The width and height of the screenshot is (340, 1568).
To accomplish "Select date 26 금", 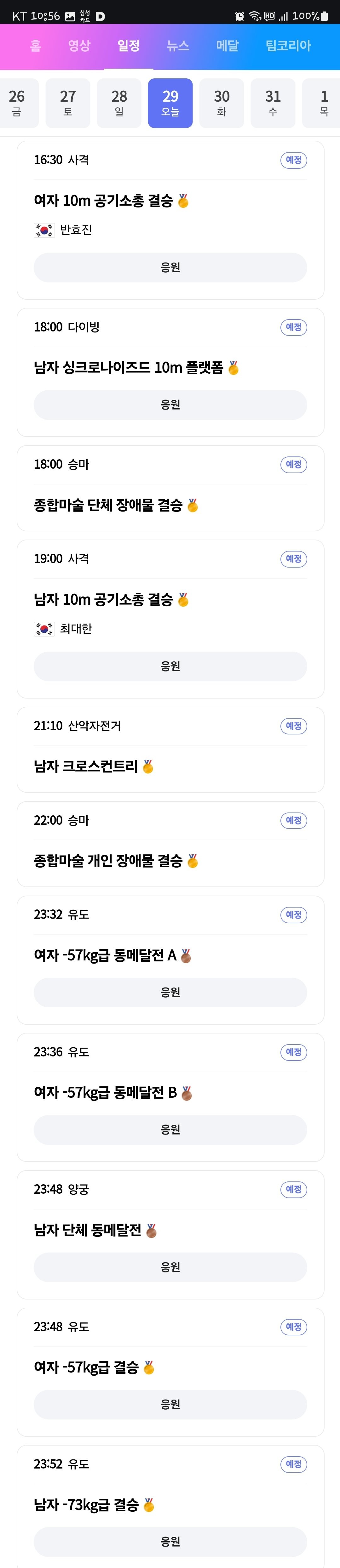I will [x=17, y=103].
